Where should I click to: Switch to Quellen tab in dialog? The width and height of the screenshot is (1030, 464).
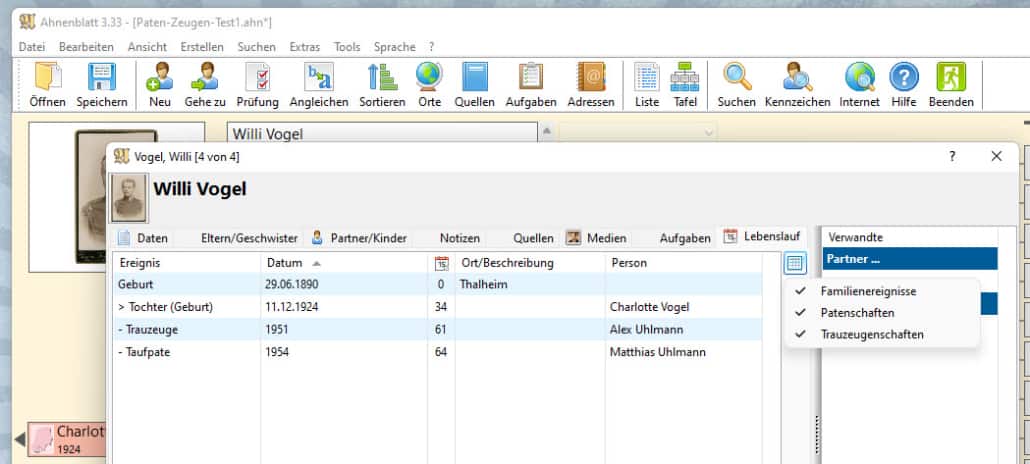[533, 238]
